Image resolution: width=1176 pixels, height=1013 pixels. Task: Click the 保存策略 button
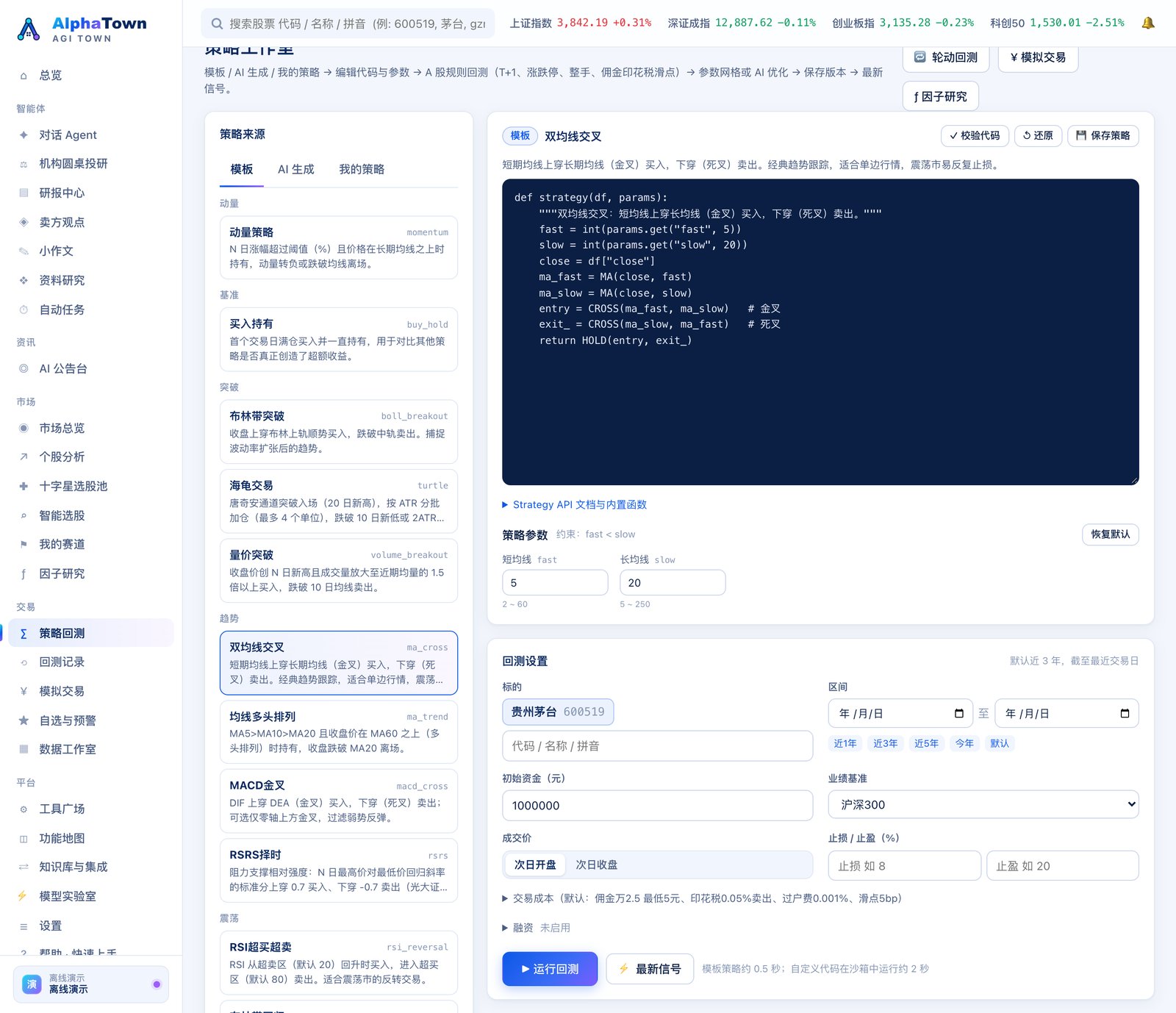(1102, 135)
